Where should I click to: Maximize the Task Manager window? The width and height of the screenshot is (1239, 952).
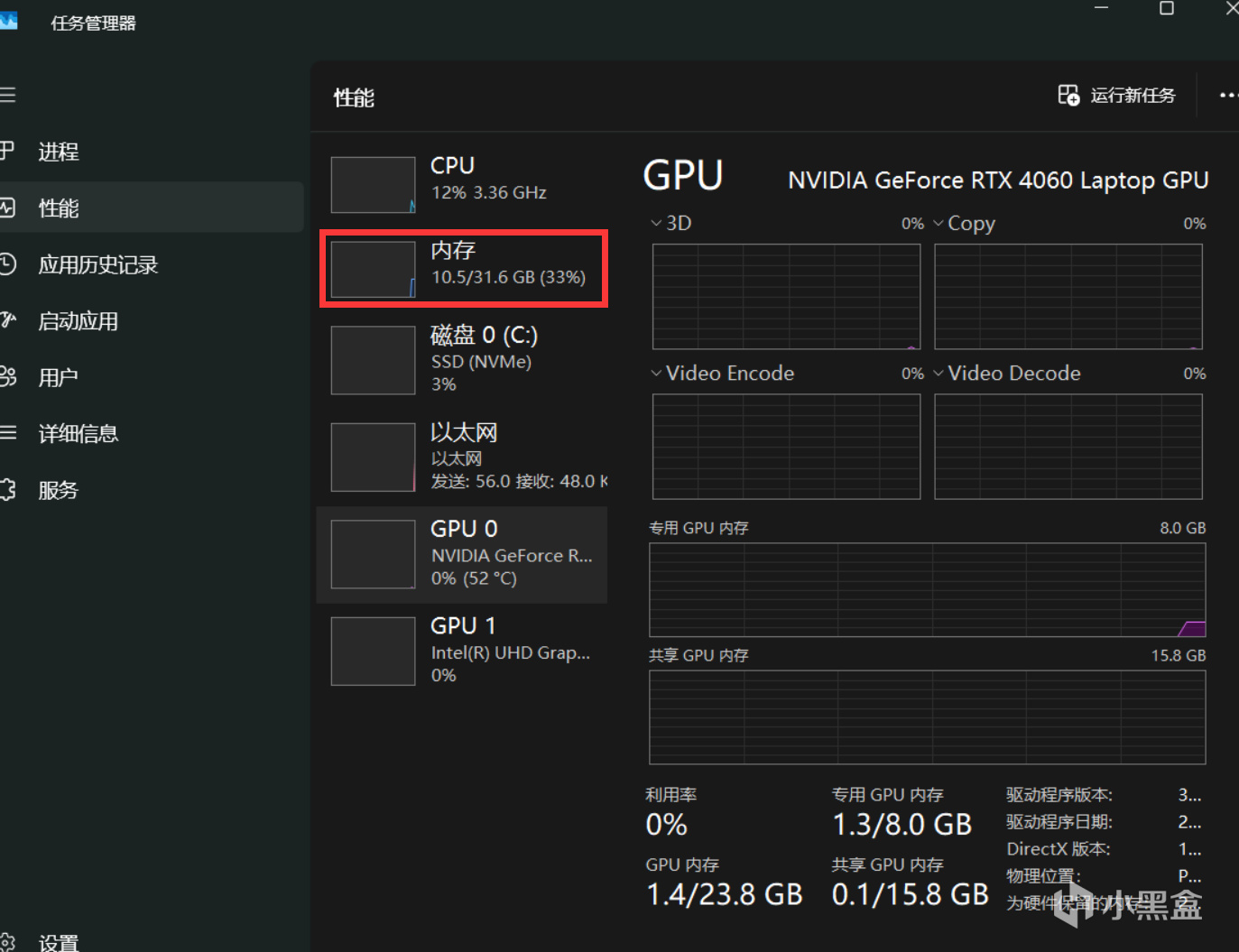[1167, 8]
